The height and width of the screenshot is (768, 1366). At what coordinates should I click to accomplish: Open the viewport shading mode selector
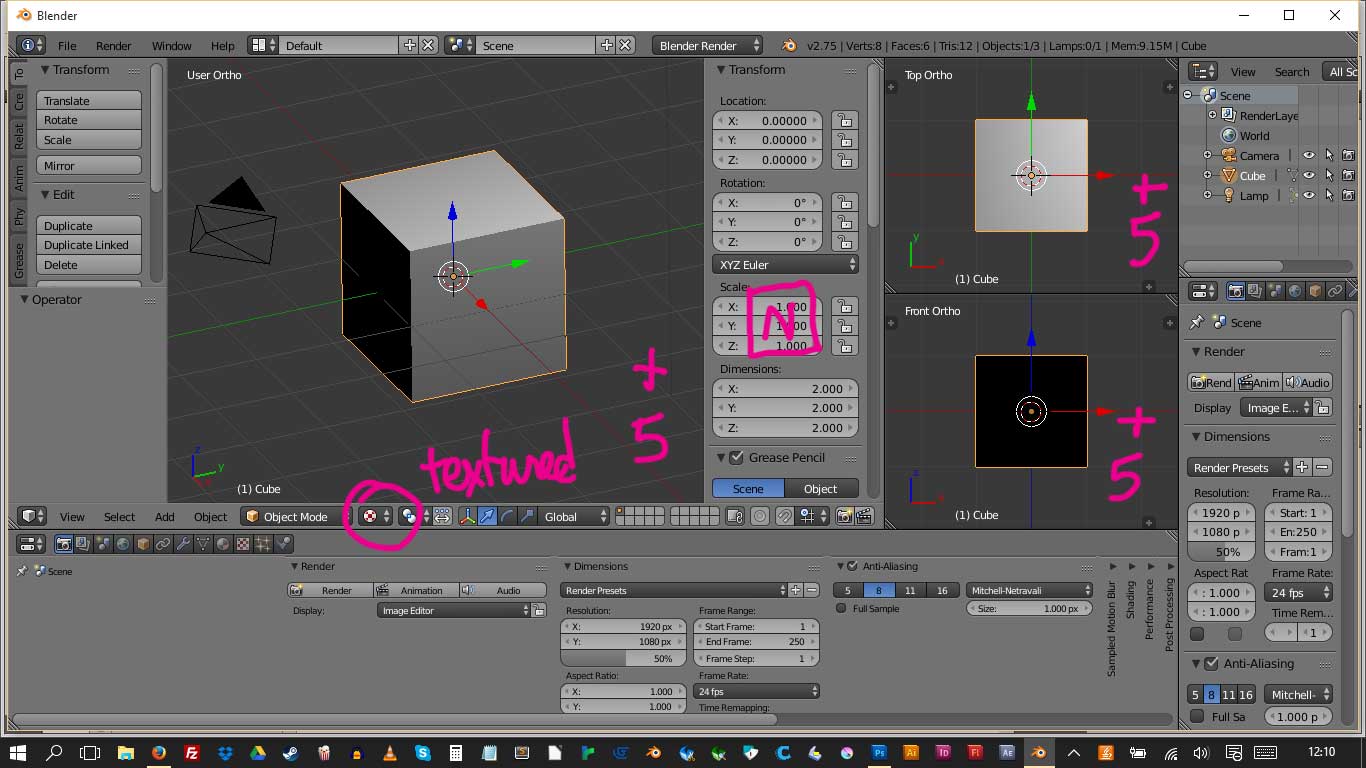376,516
